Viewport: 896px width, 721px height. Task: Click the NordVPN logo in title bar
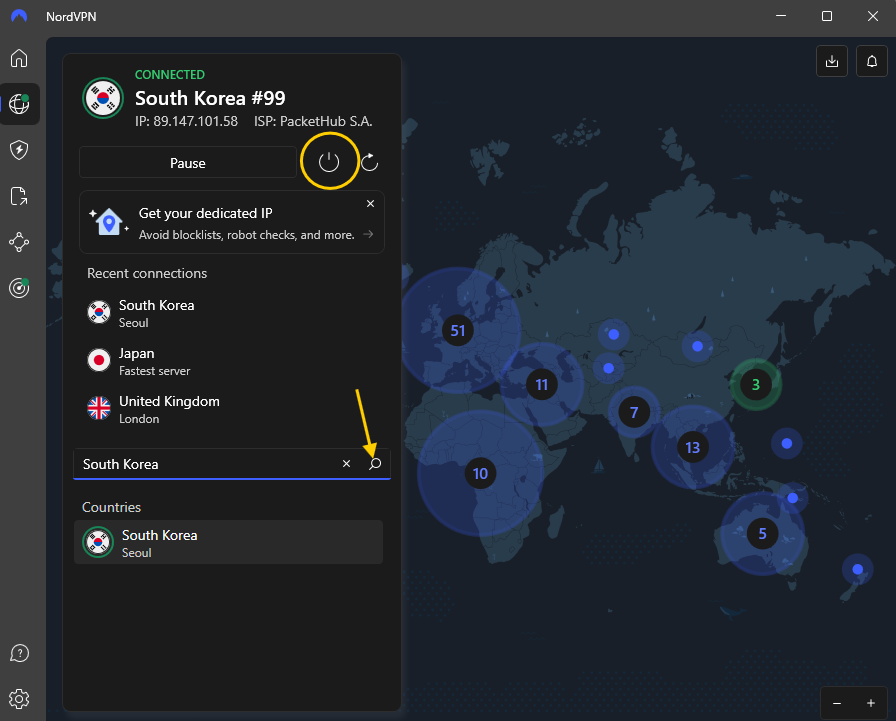tap(19, 16)
